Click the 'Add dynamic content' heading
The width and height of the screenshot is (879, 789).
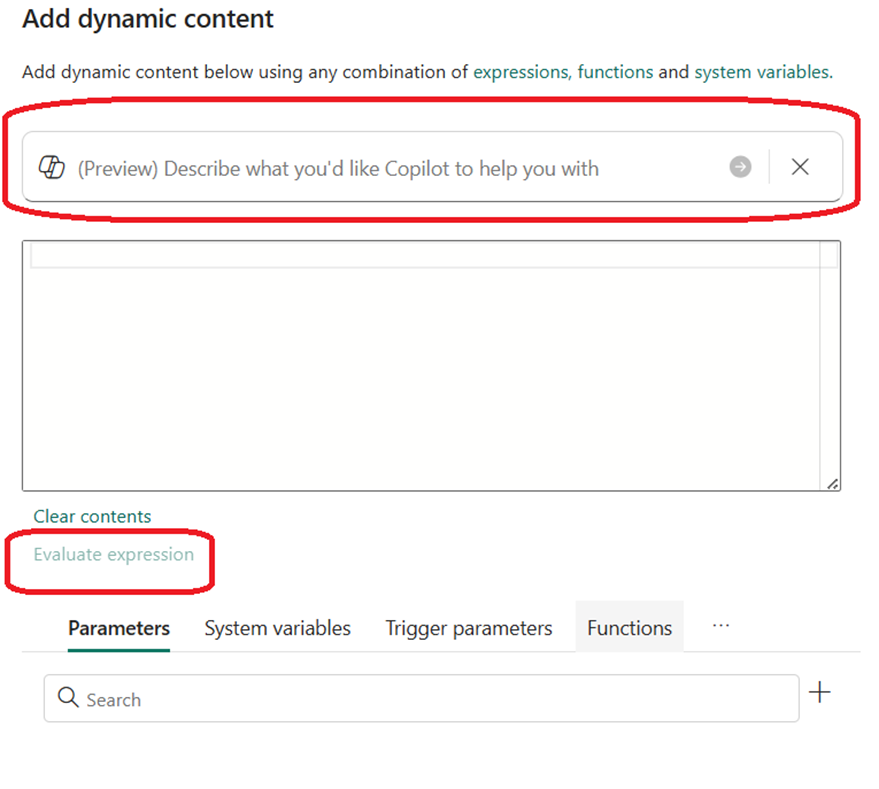coord(148,19)
